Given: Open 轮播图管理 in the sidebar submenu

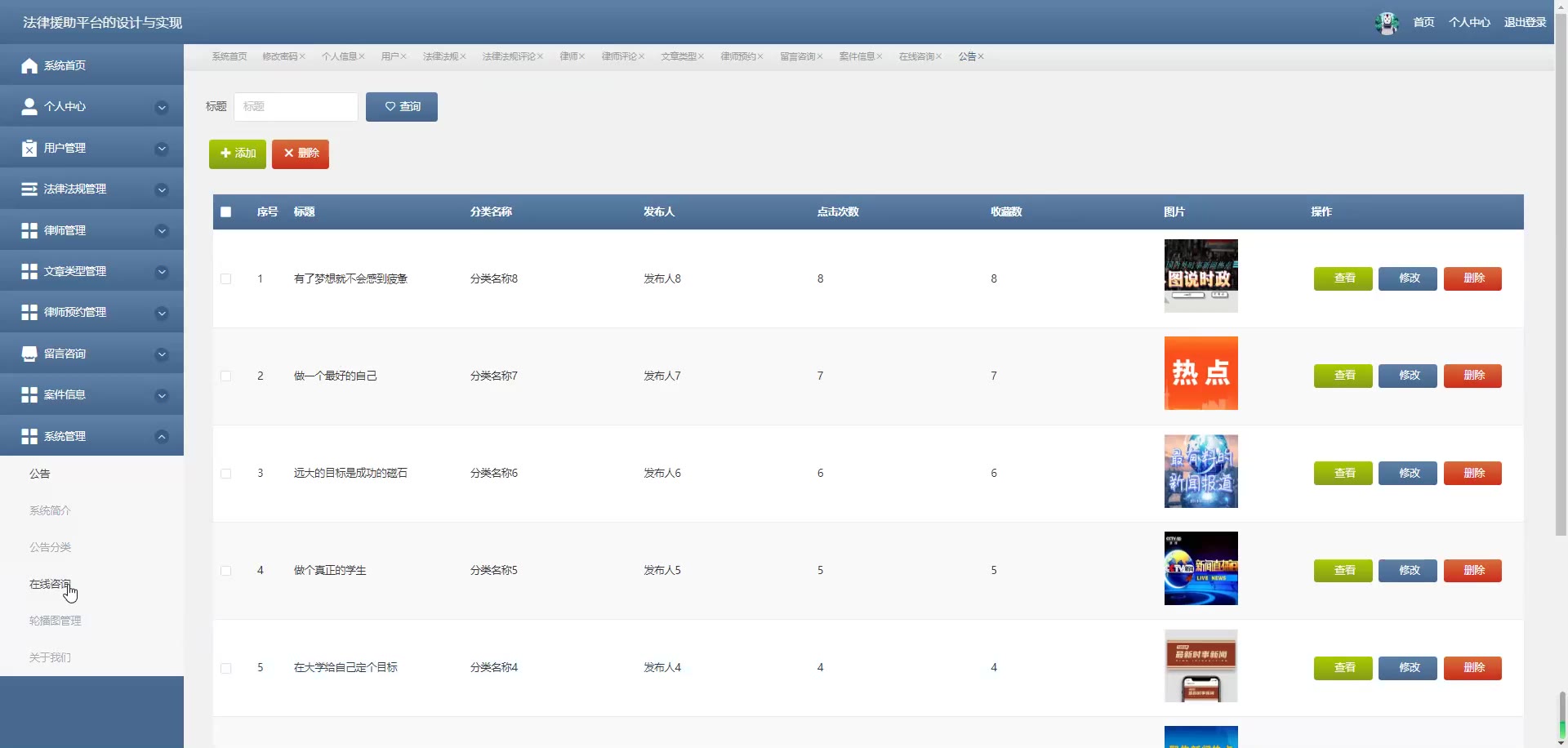Looking at the screenshot, I should (56, 621).
